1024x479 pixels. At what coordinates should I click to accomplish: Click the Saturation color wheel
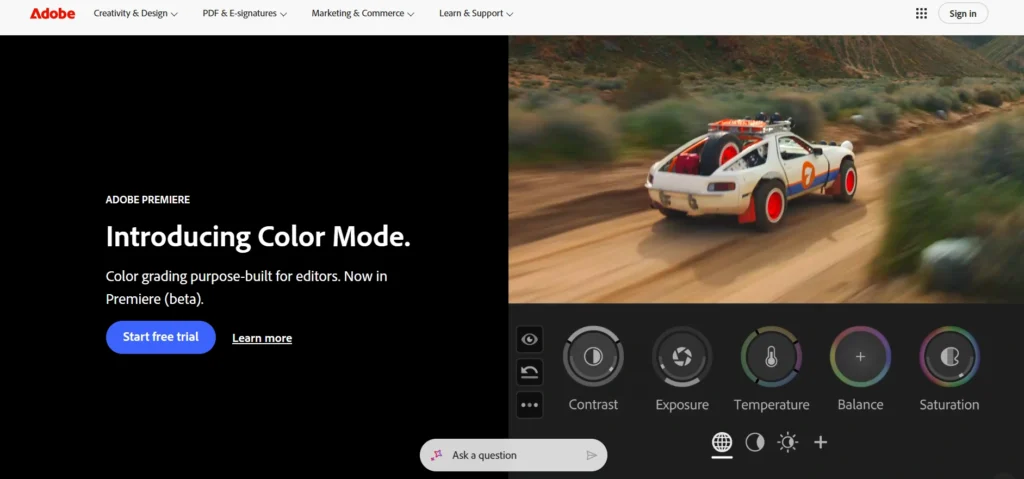(x=949, y=356)
